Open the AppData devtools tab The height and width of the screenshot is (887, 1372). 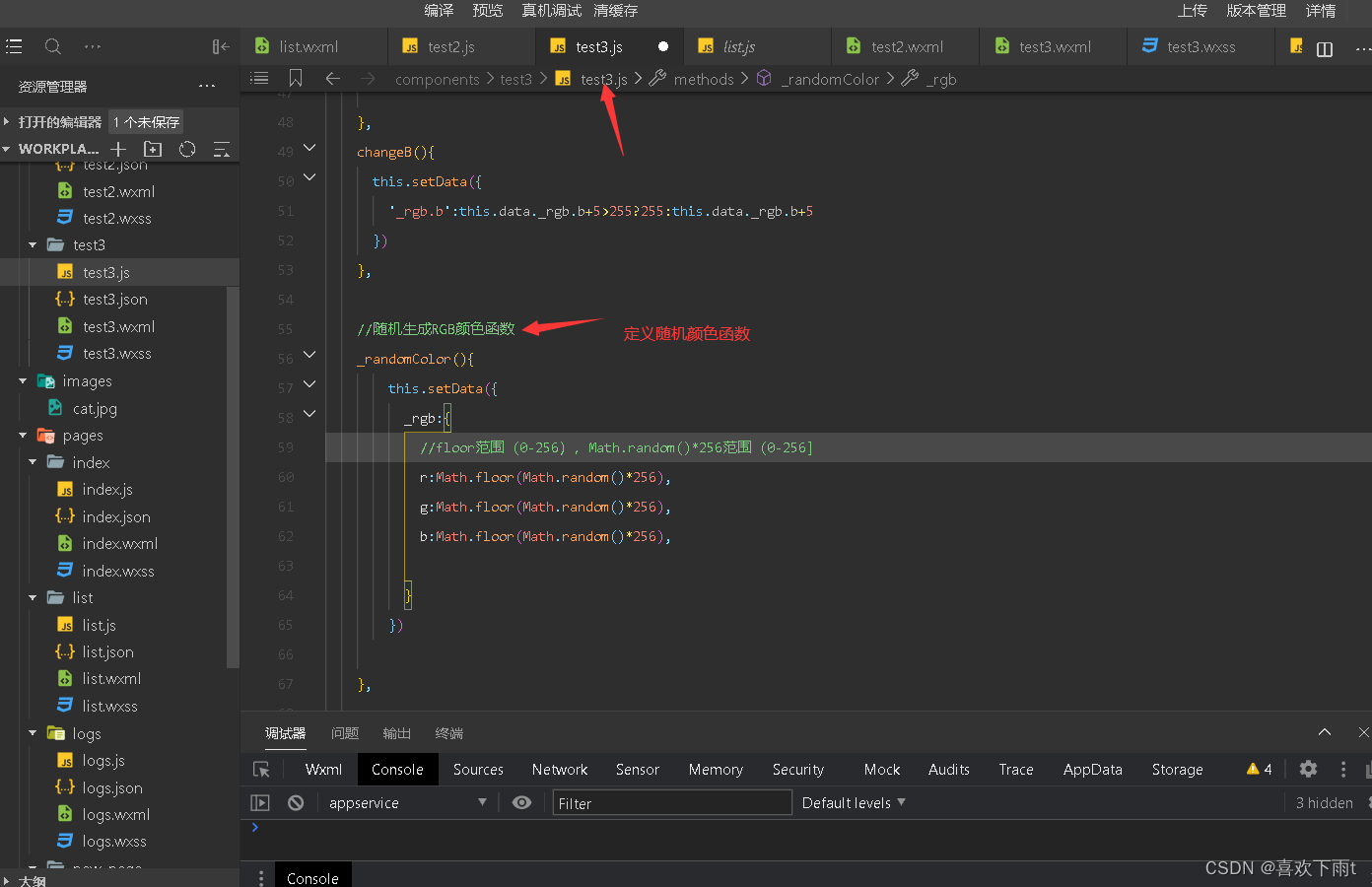pyautogui.click(x=1092, y=770)
